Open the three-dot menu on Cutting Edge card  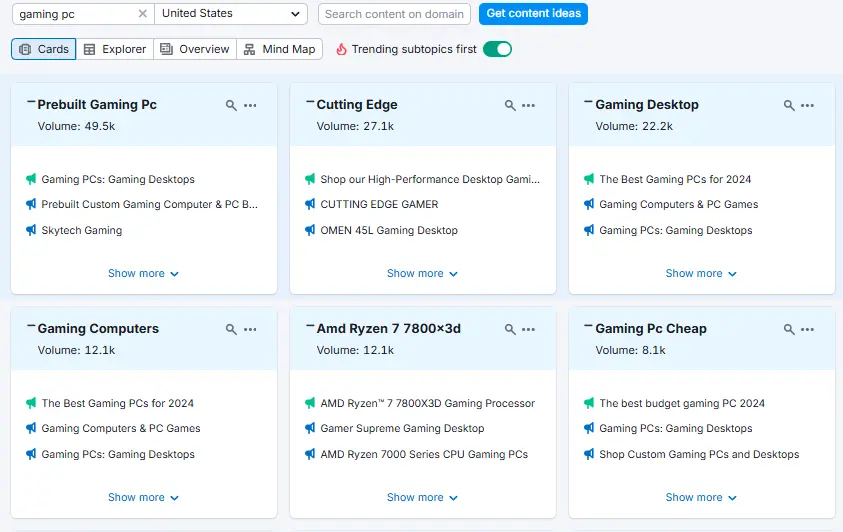tap(529, 105)
